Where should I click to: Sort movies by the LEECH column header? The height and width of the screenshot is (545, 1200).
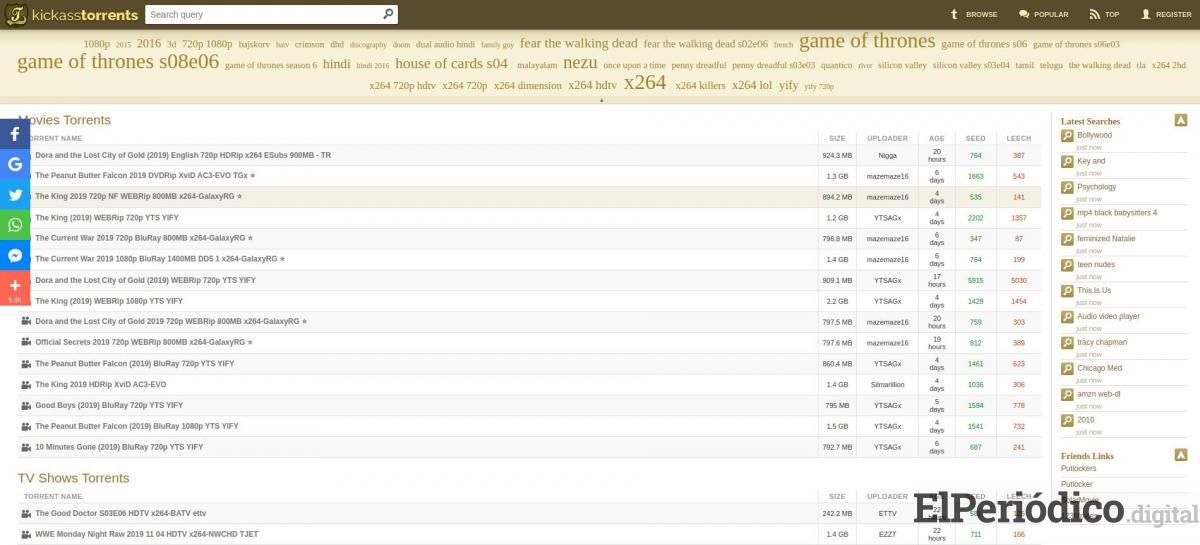1018,138
